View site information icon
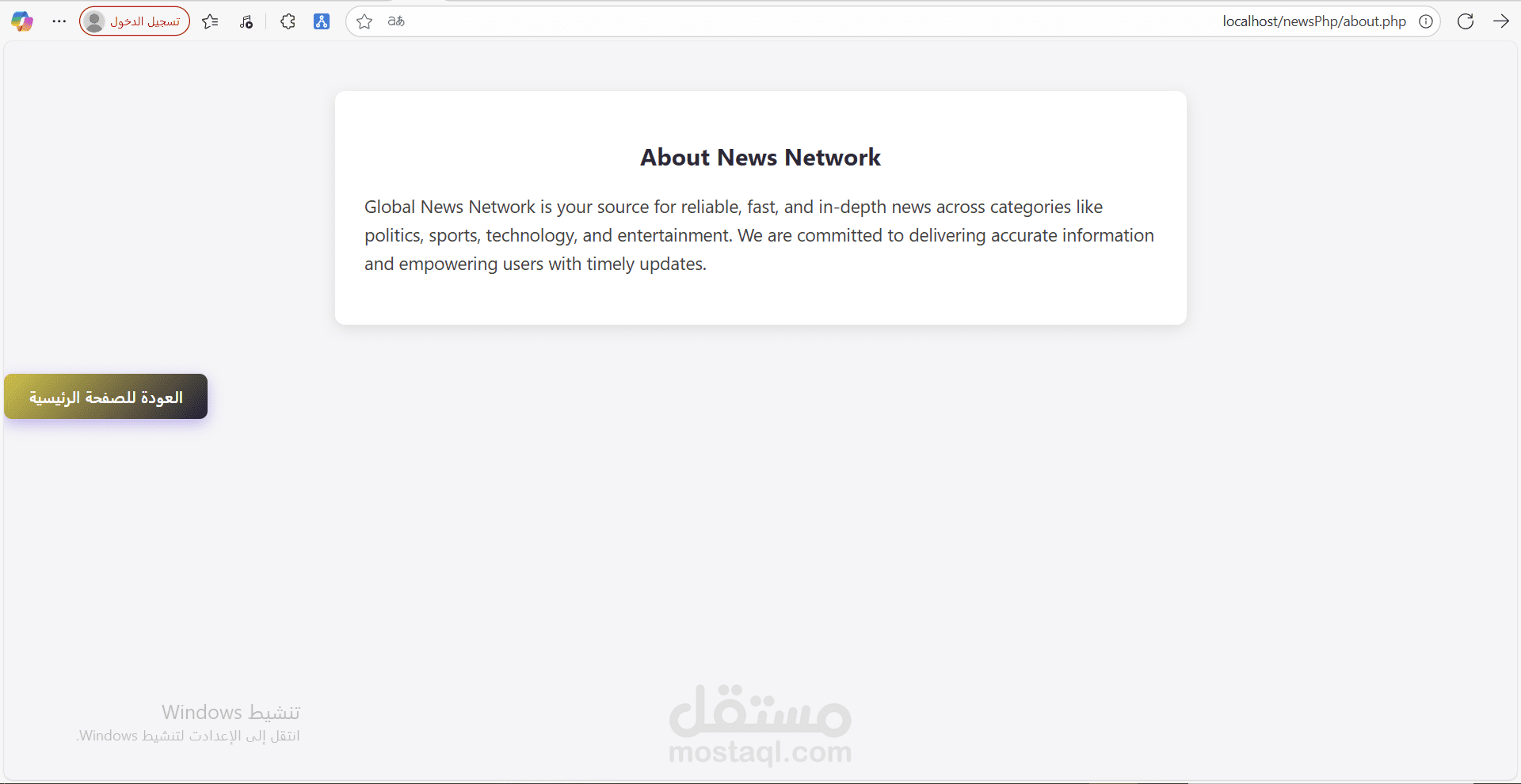 [1426, 21]
